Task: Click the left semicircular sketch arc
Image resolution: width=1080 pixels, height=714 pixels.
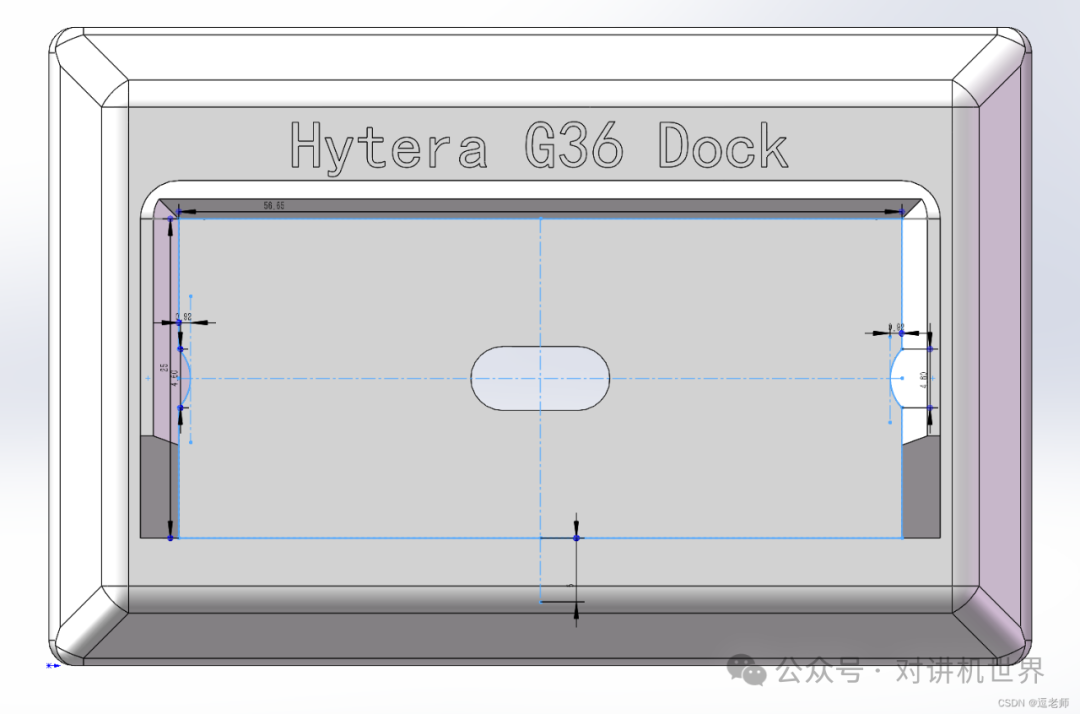Action: point(185,378)
